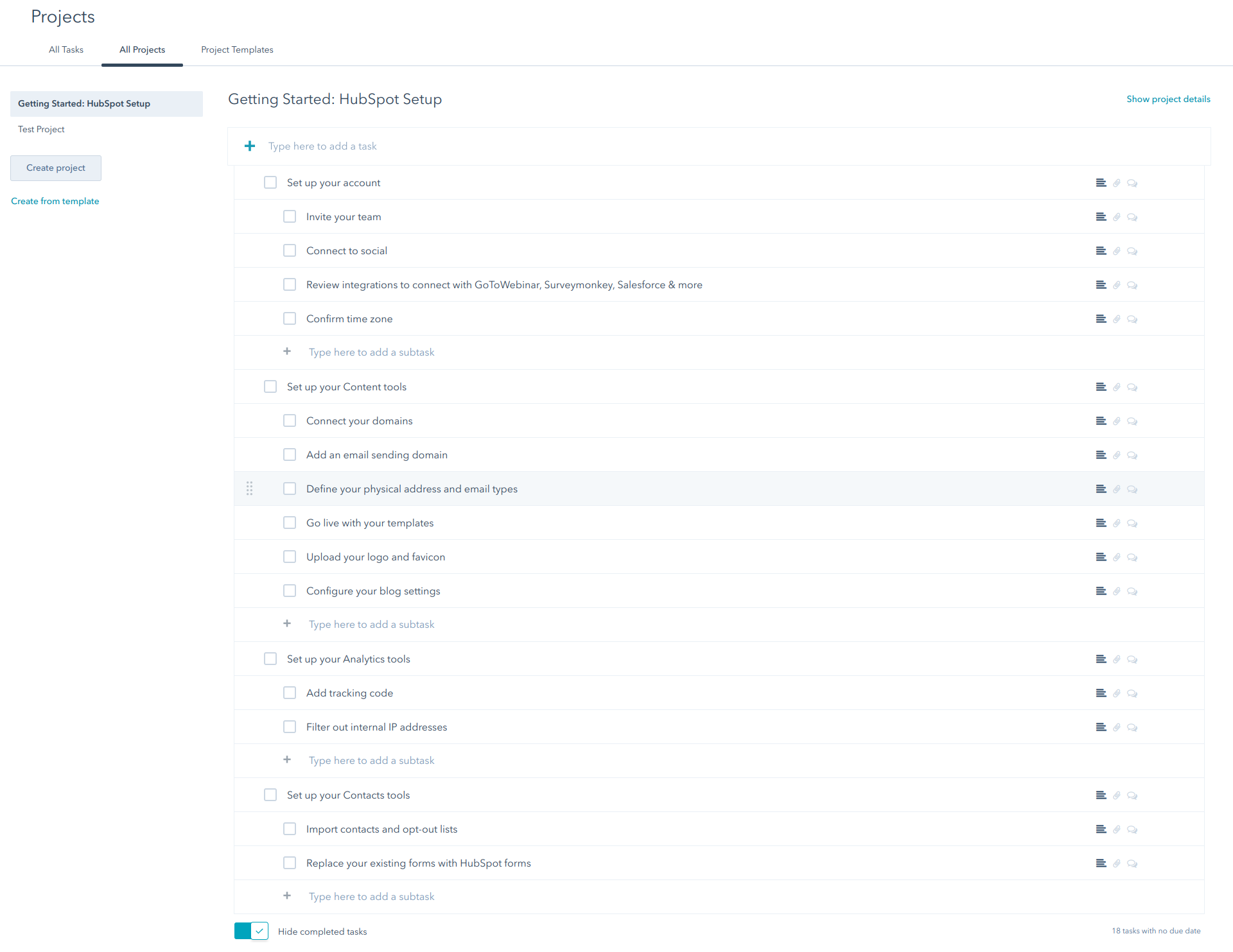1233x952 pixels.
Task: Click the drag handle next to Define your physical address
Action: (x=250, y=489)
